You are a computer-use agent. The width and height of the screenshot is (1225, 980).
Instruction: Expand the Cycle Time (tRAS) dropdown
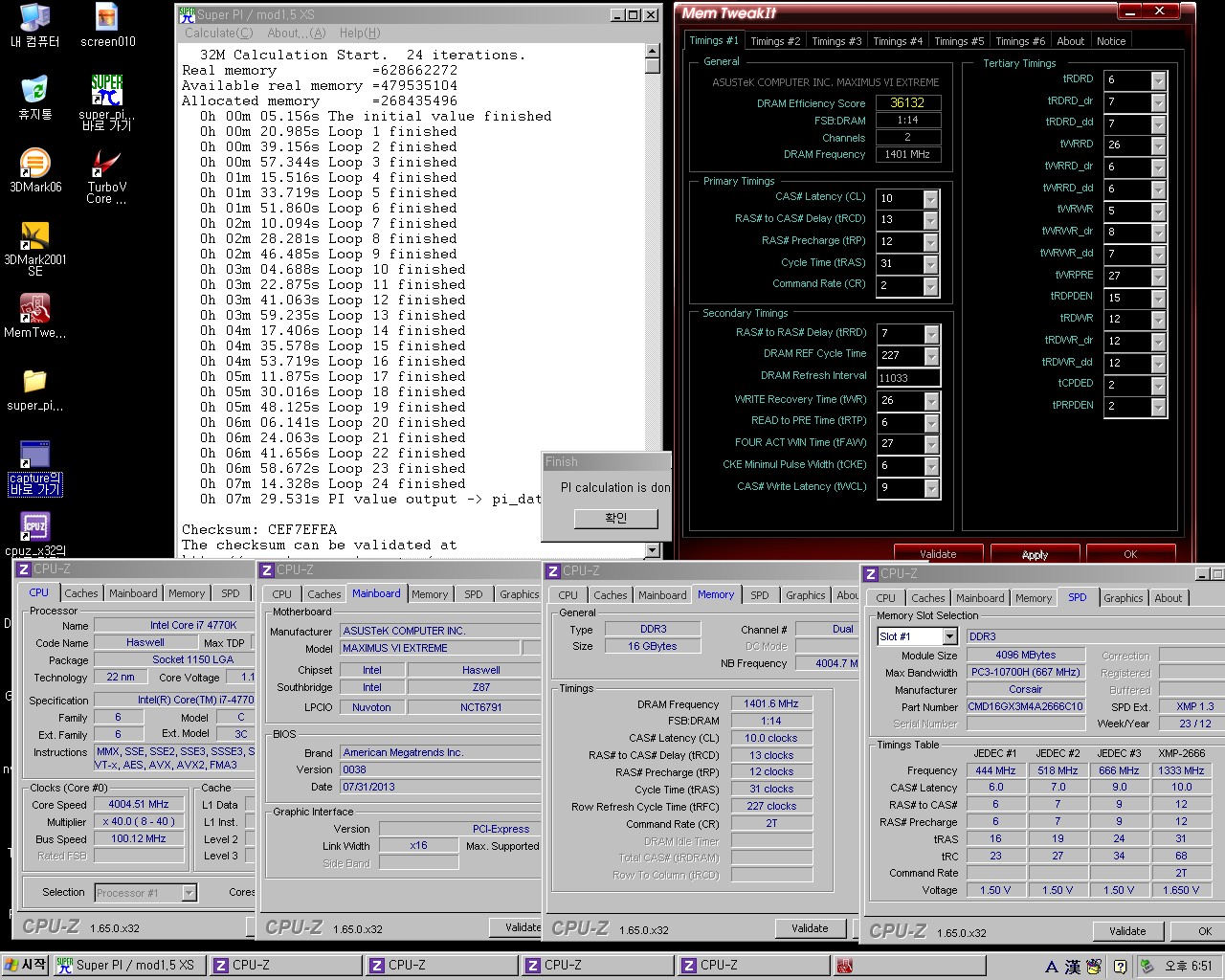[930, 263]
